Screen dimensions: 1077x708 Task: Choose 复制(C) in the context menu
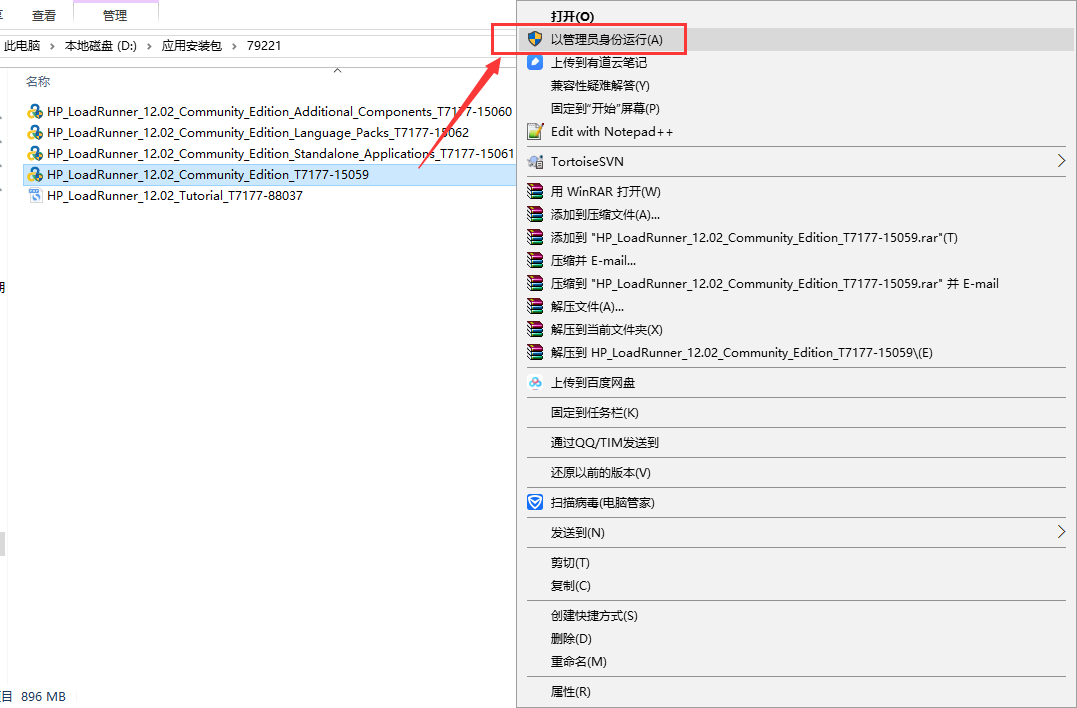(x=796, y=586)
